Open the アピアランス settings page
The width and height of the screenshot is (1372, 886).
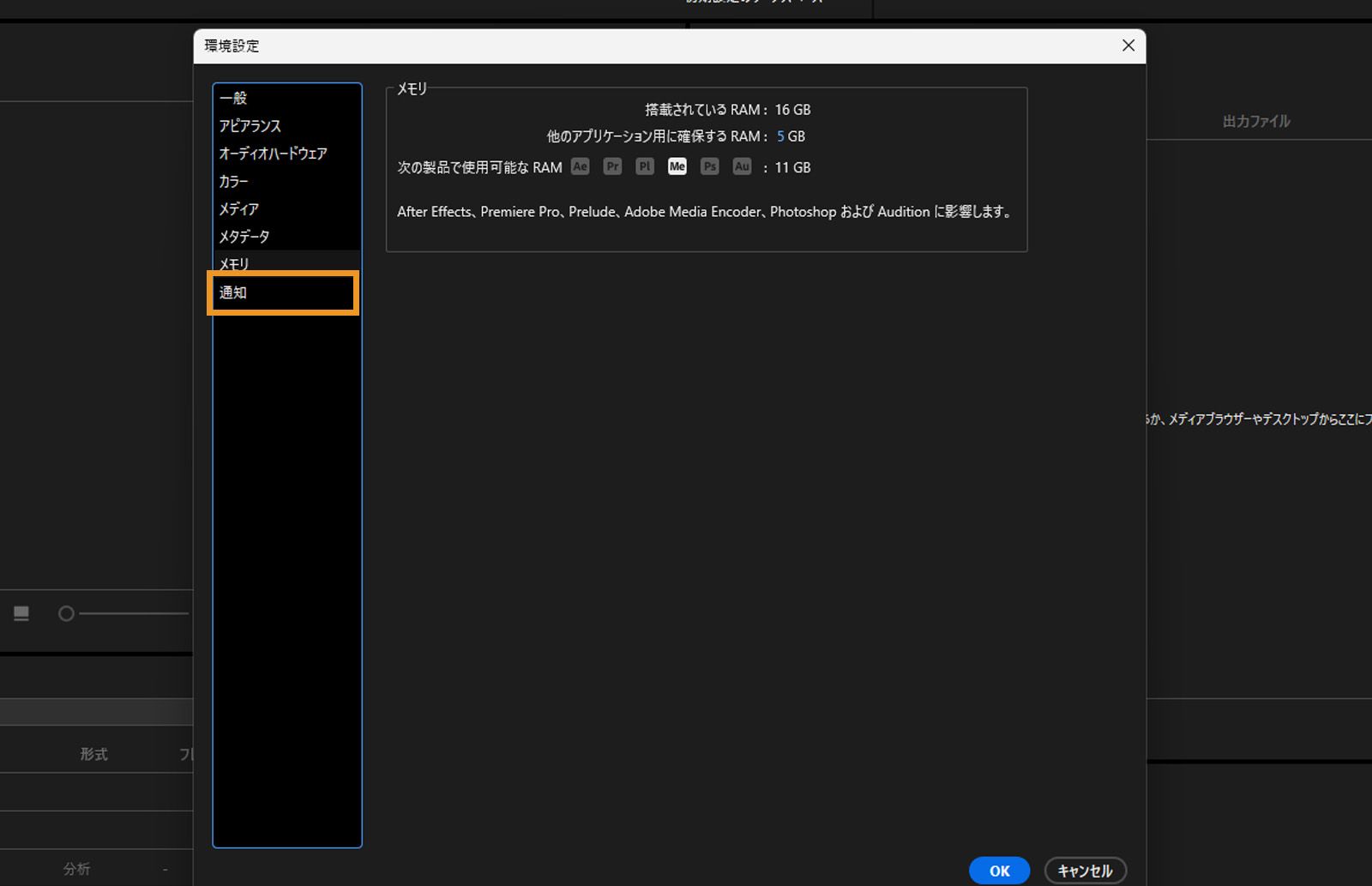click(x=250, y=125)
